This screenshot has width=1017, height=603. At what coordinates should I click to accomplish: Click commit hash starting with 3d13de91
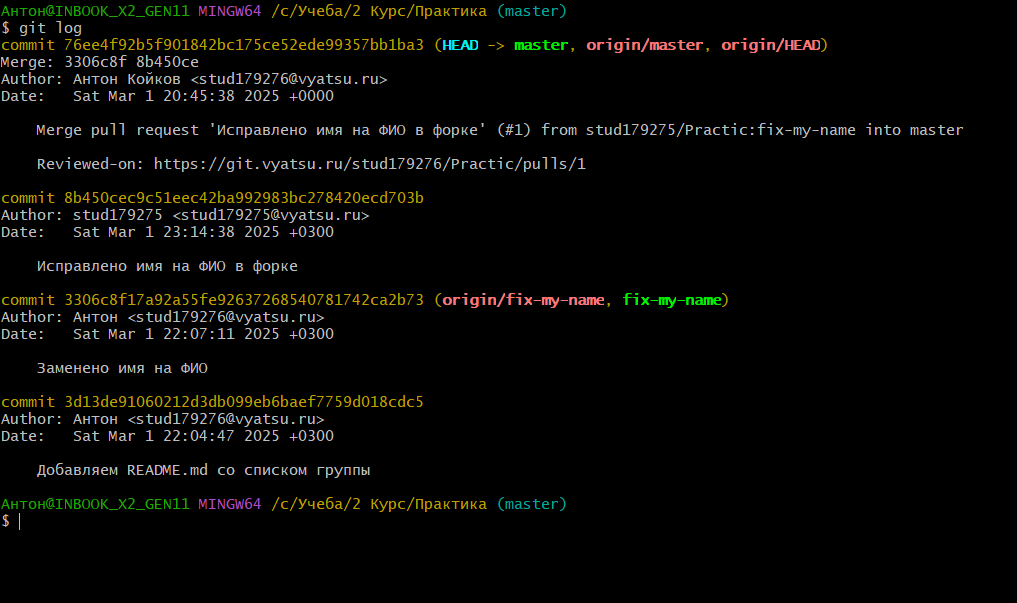pos(244,402)
